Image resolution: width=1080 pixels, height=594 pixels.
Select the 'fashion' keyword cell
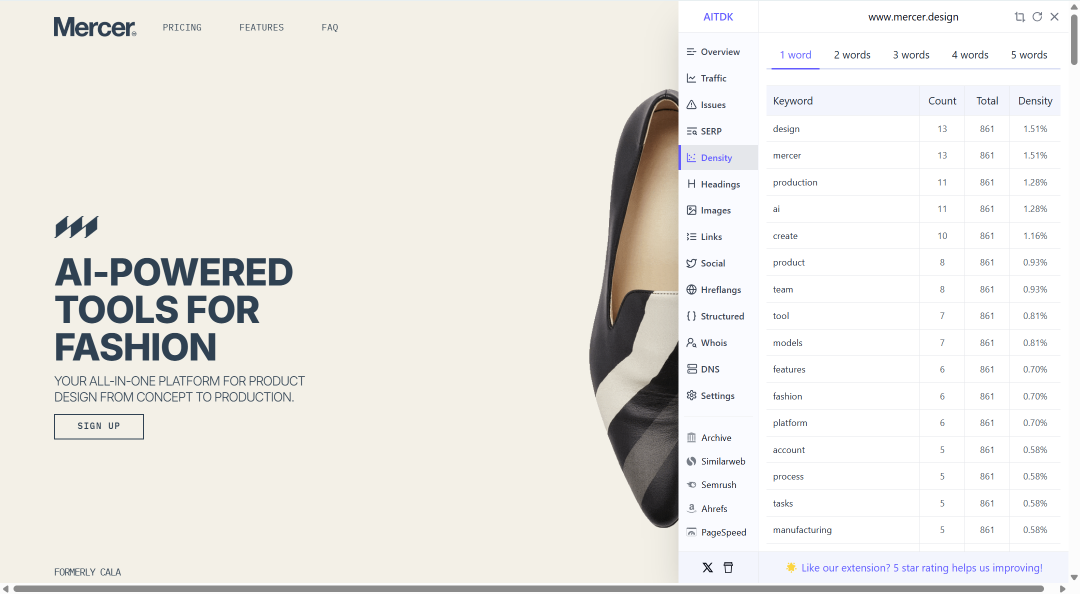(843, 396)
